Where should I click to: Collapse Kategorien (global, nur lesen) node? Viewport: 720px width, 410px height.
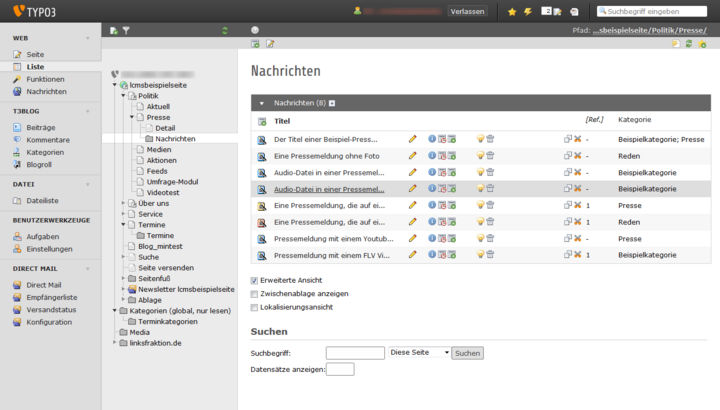(115, 310)
